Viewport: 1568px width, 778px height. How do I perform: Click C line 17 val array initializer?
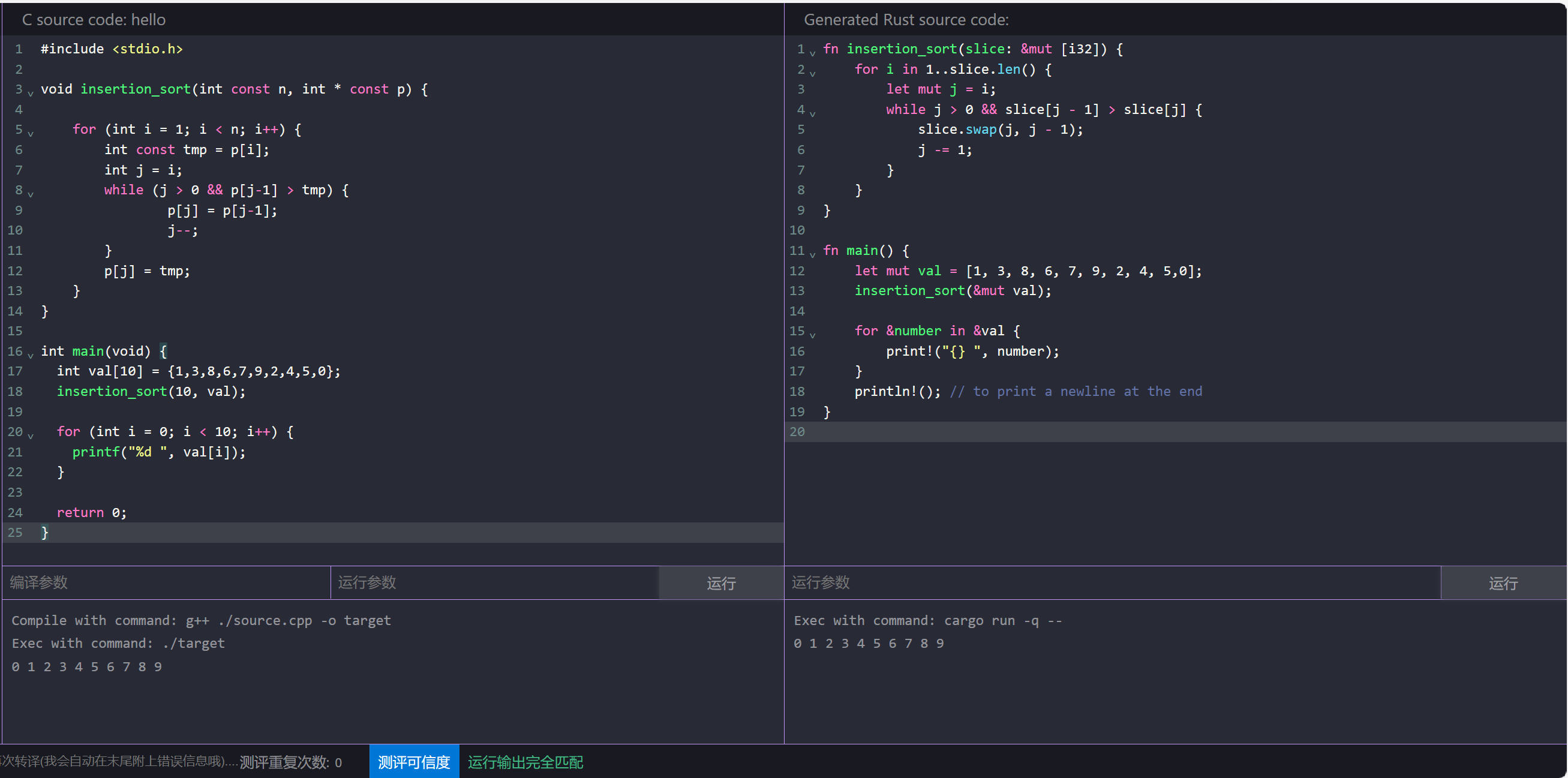(199, 371)
